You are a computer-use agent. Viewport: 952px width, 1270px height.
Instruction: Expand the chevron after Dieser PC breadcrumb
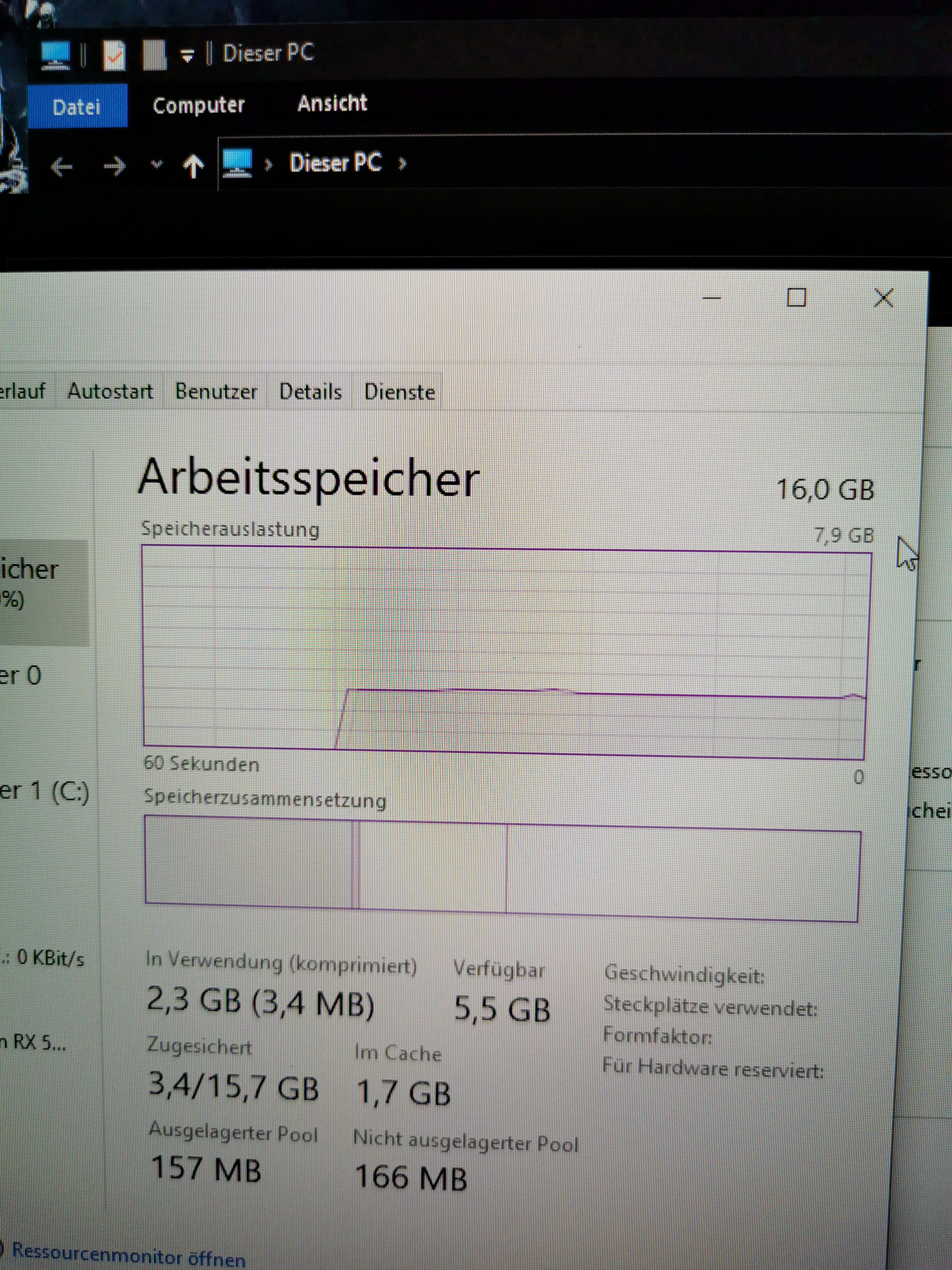tap(402, 164)
